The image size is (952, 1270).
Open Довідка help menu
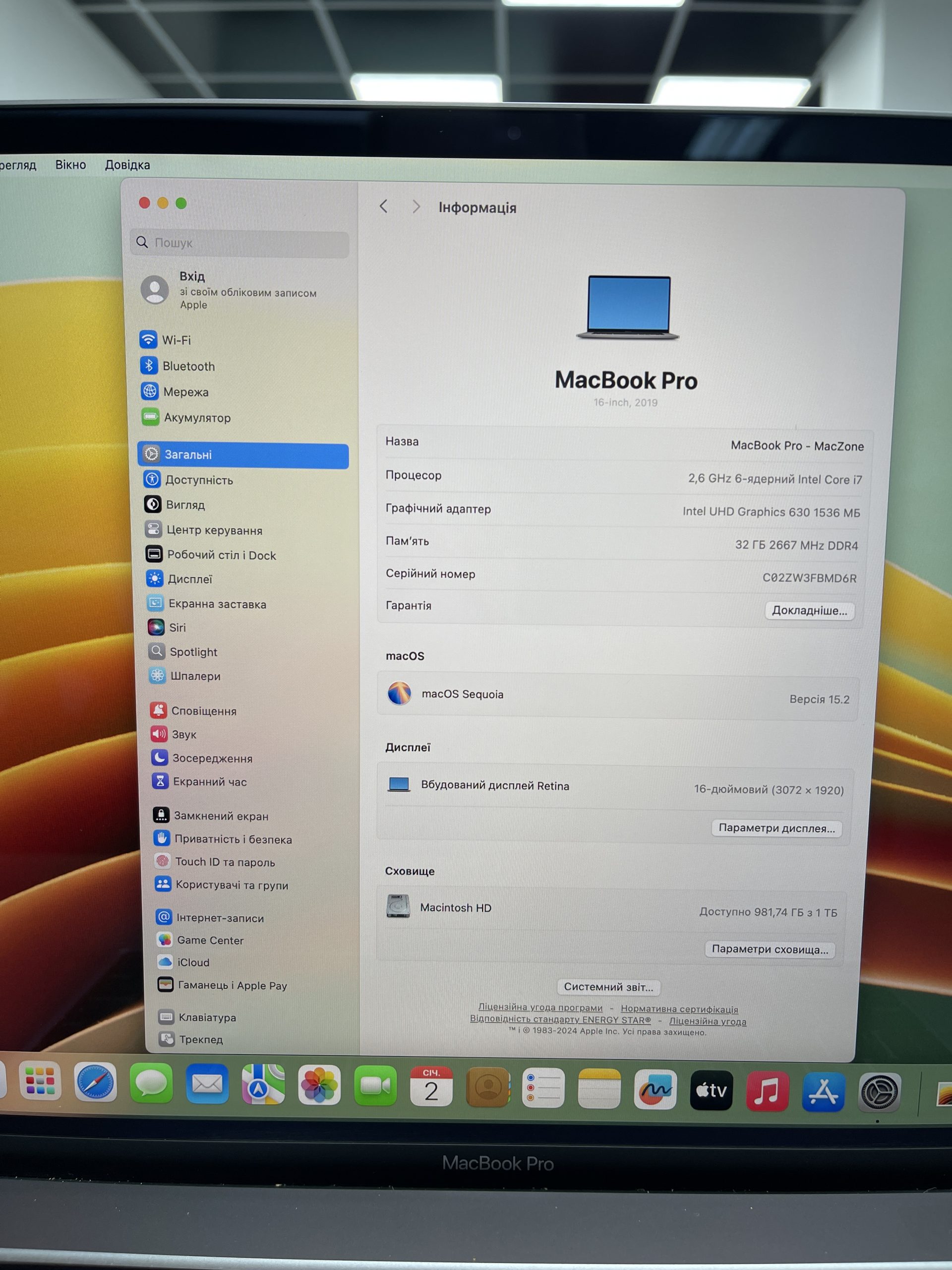pyautogui.click(x=127, y=165)
